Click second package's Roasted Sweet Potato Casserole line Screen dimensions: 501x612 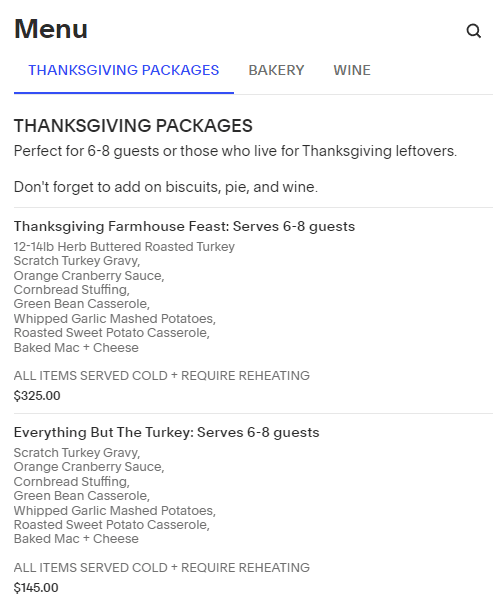click(x=112, y=525)
